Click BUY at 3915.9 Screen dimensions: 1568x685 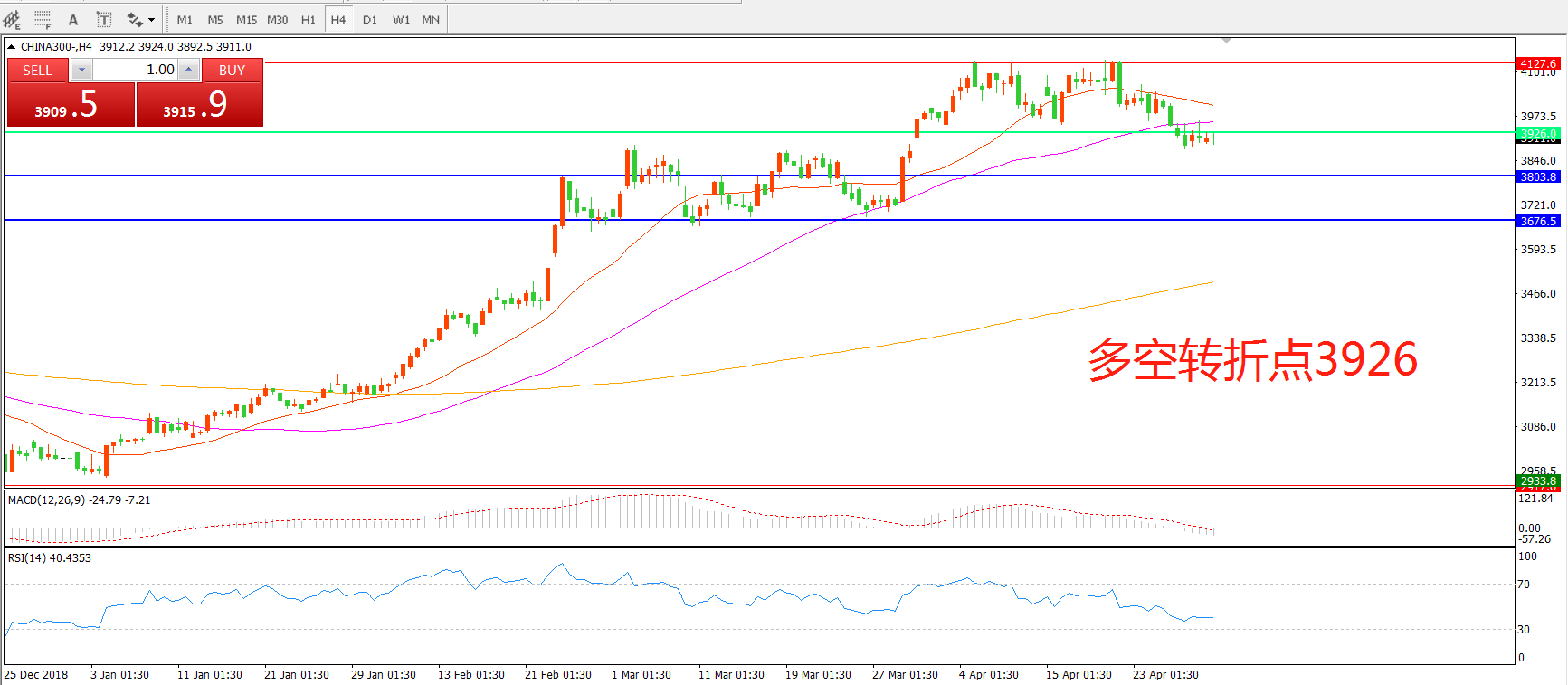(x=199, y=105)
